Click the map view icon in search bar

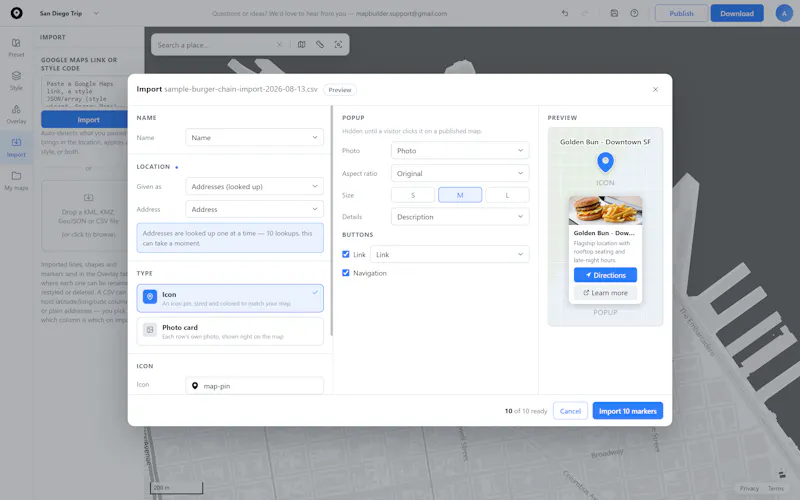[302, 45]
